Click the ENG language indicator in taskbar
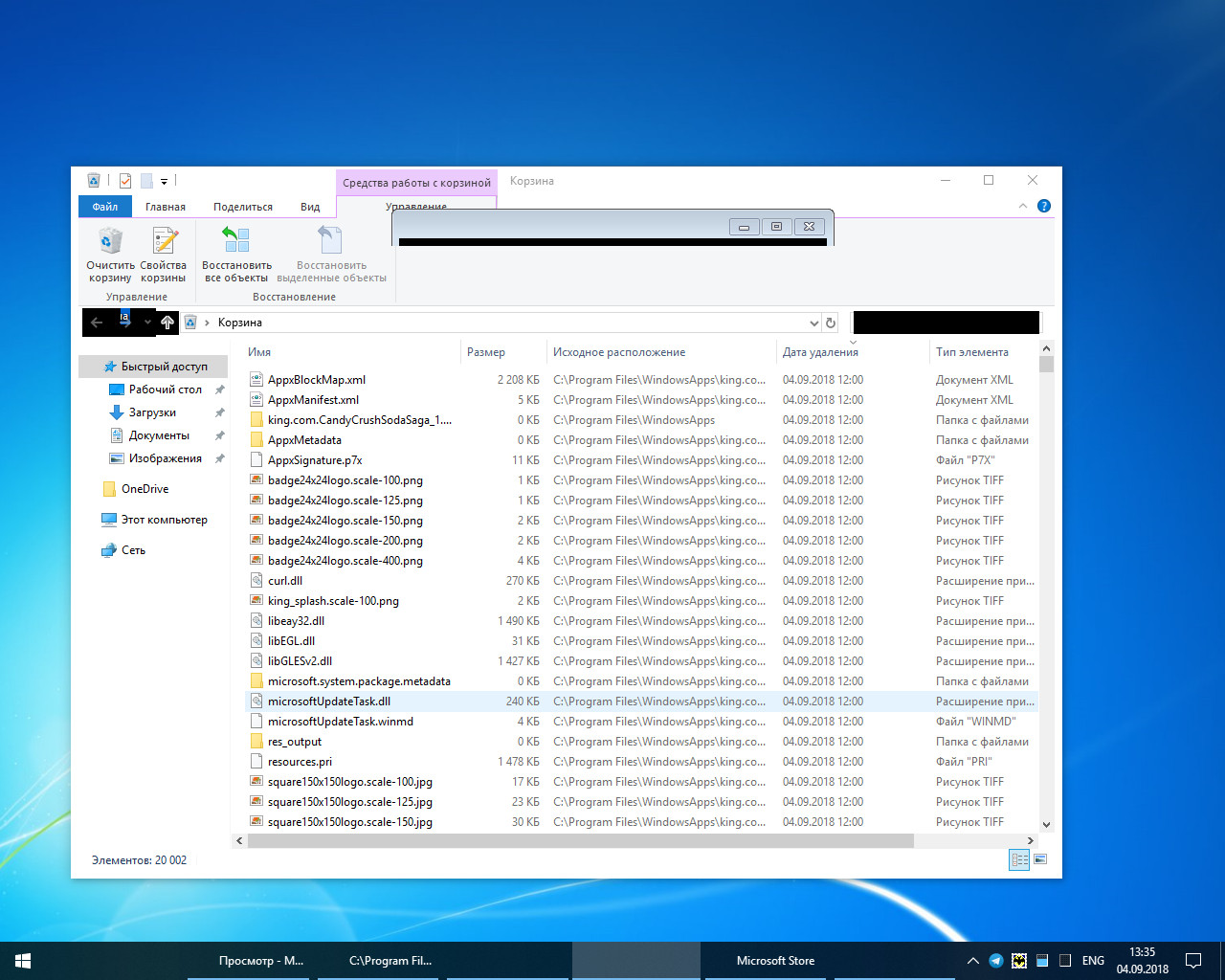 tap(1093, 961)
